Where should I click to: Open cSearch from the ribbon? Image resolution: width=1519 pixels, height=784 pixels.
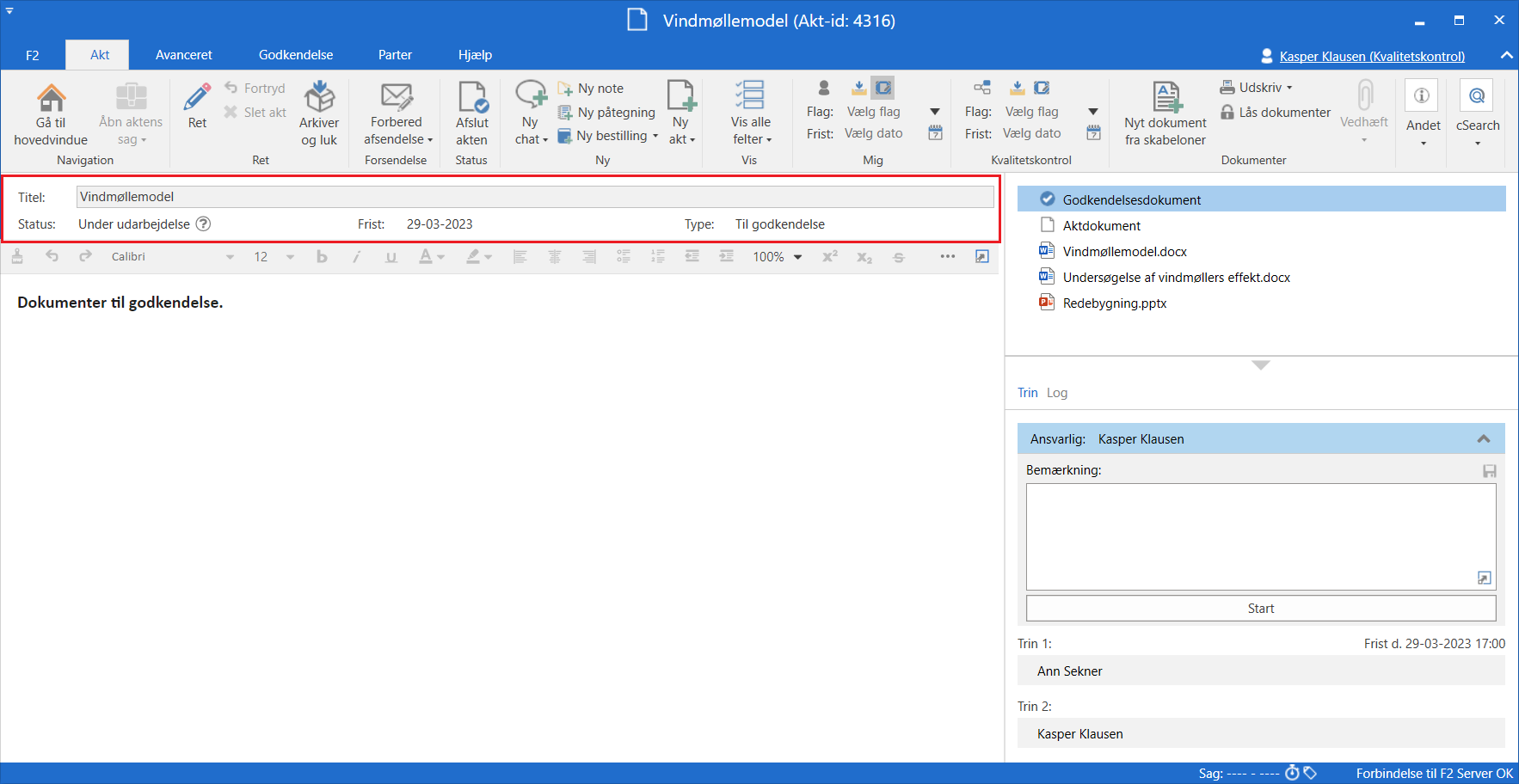1477,112
